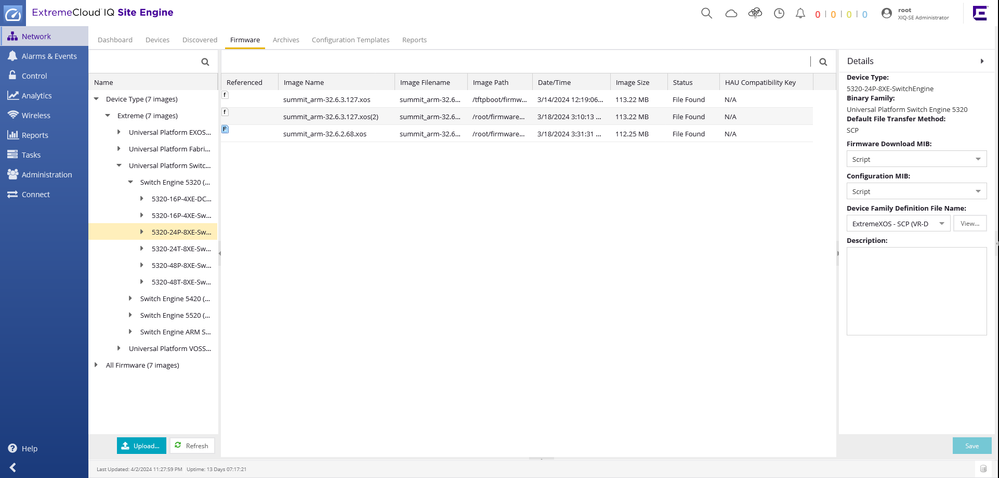Viewport: 999px width, 478px height.
Task: Expand the Switch Engine 5420 tree node
Action: click(131, 299)
